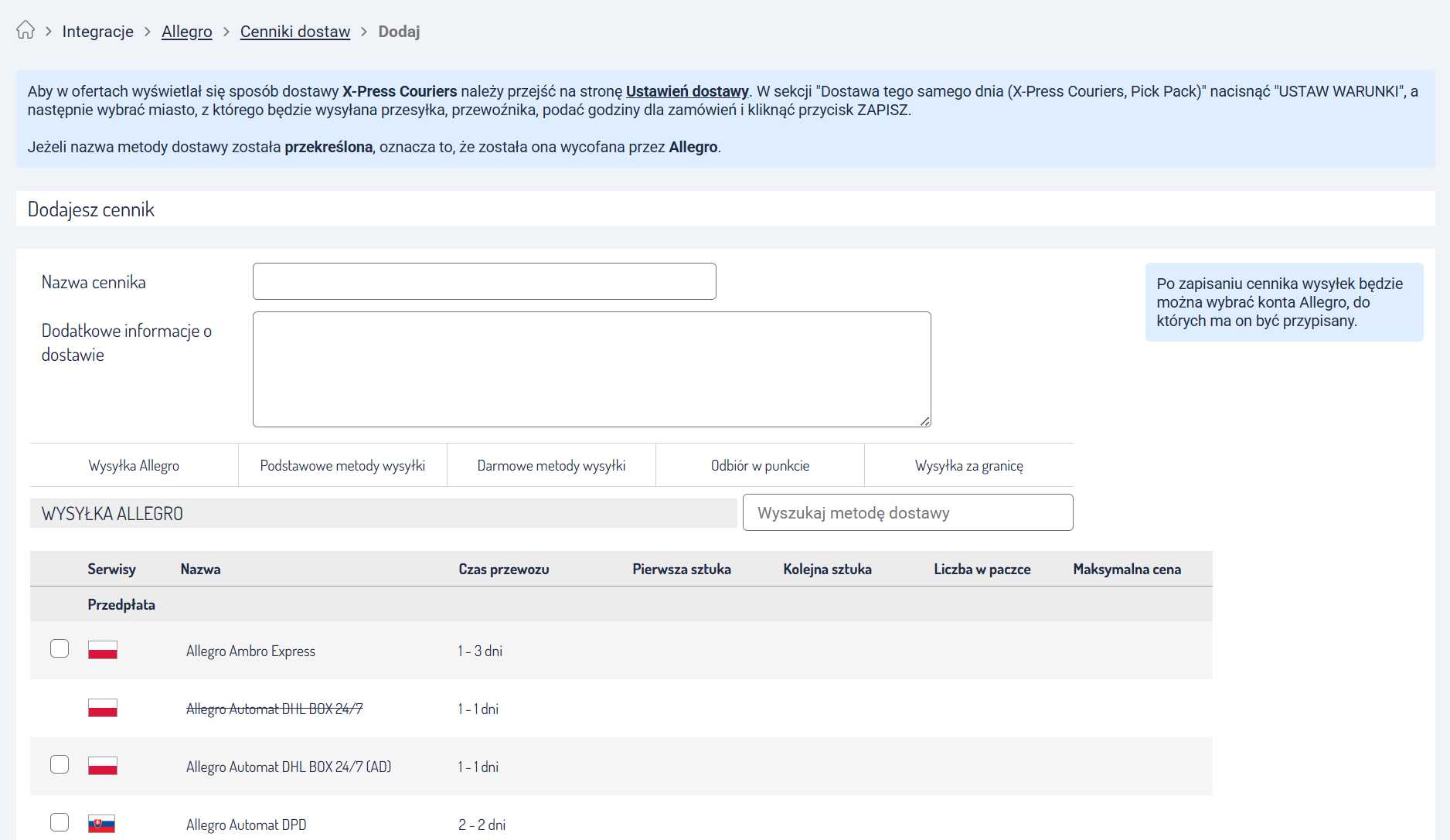Select the Allegro Automat DPD checkbox

point(60,822)
